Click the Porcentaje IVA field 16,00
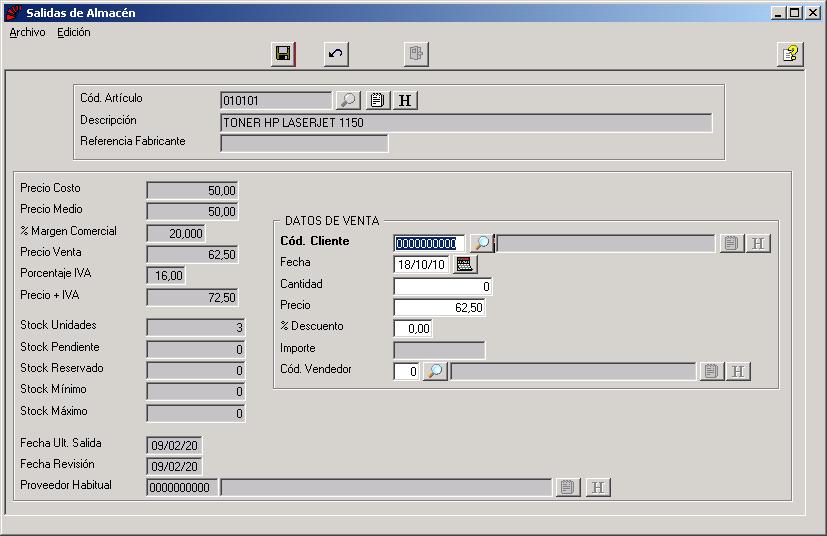The image size is (827, 536). click(166, 275)
